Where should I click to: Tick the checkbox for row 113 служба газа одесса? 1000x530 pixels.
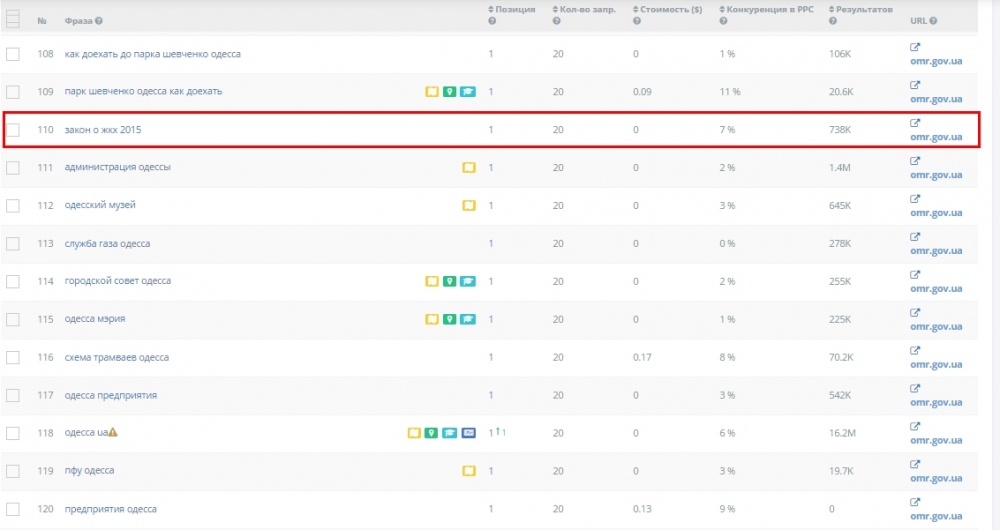tap(13, 244)
